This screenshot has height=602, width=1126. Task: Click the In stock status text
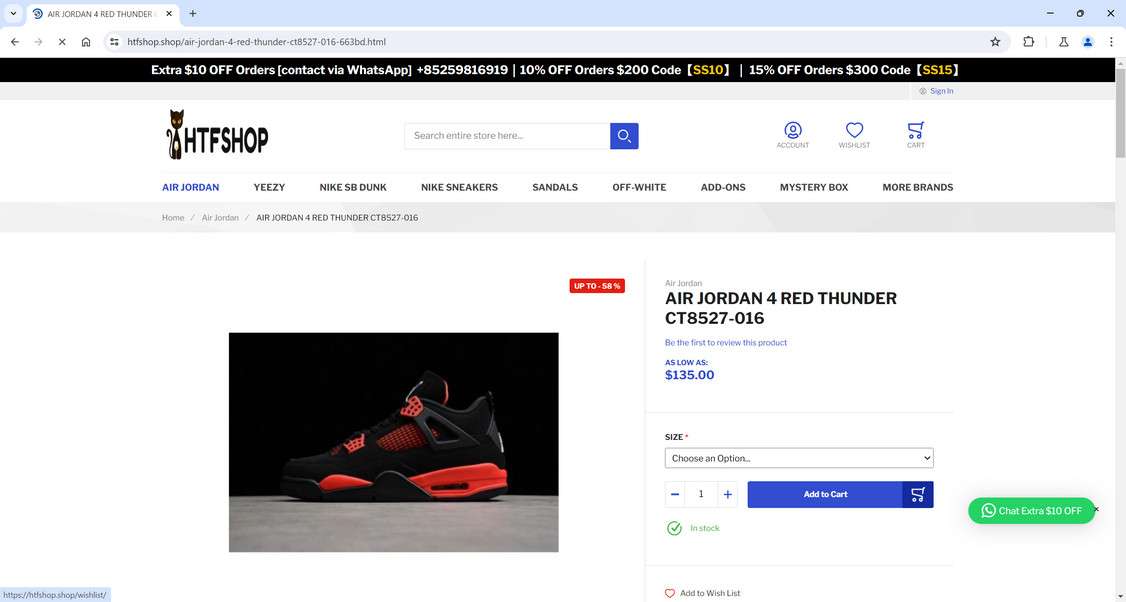(704, 528)
